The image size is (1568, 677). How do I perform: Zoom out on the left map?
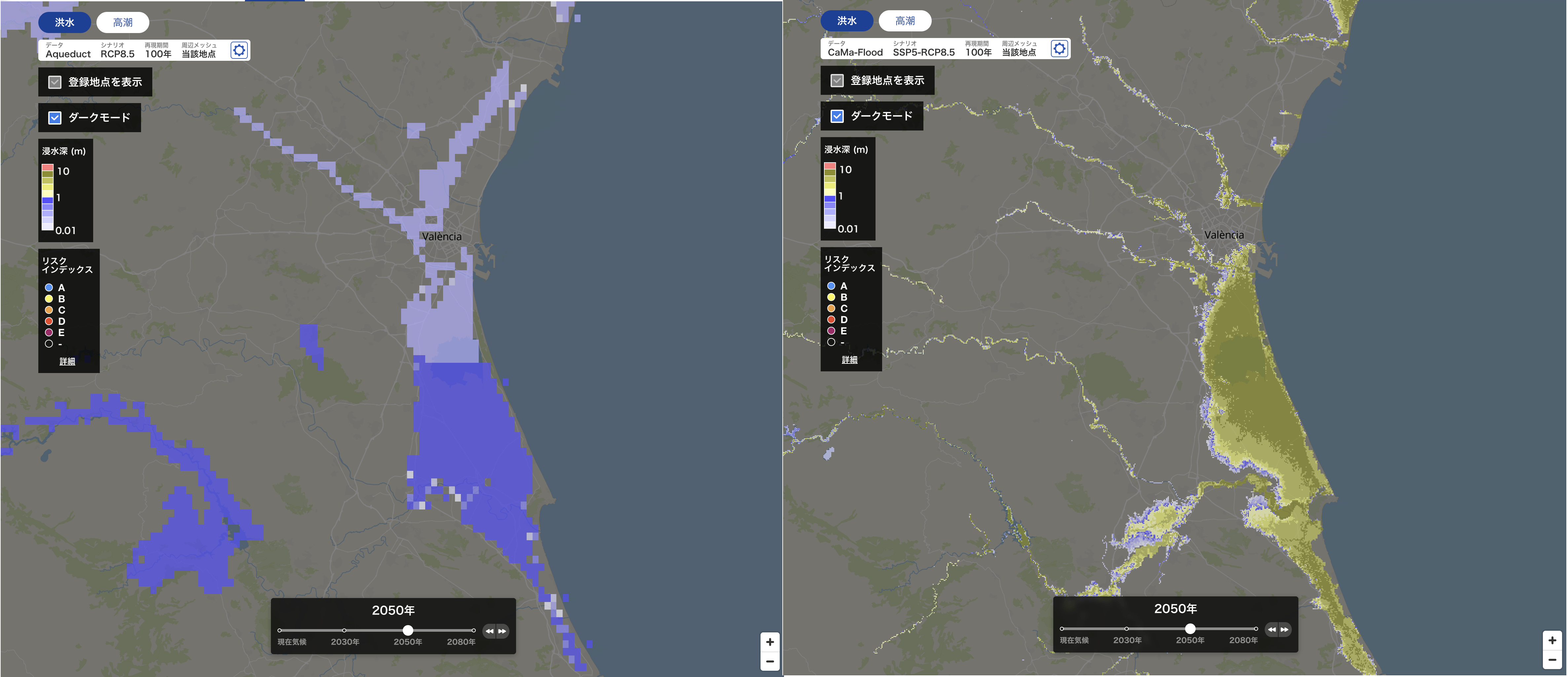tap(770, 661)
